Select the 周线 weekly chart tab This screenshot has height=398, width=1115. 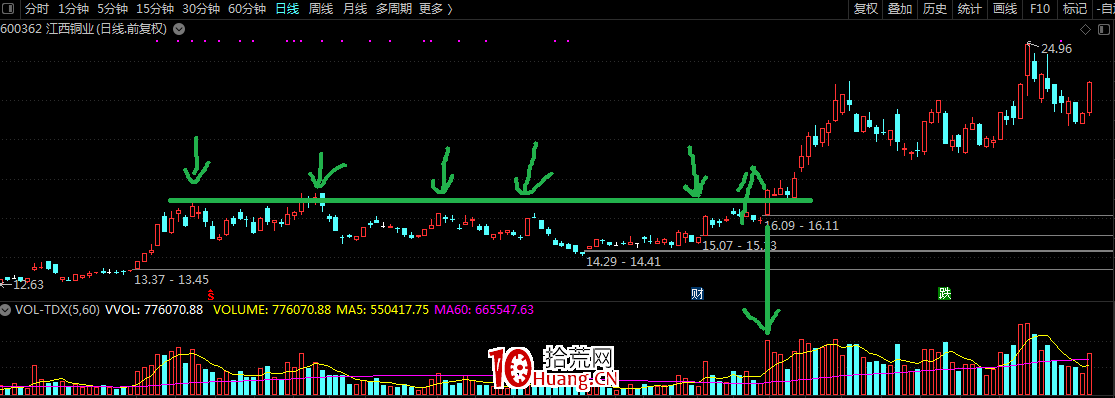click(x=321, y=9)
